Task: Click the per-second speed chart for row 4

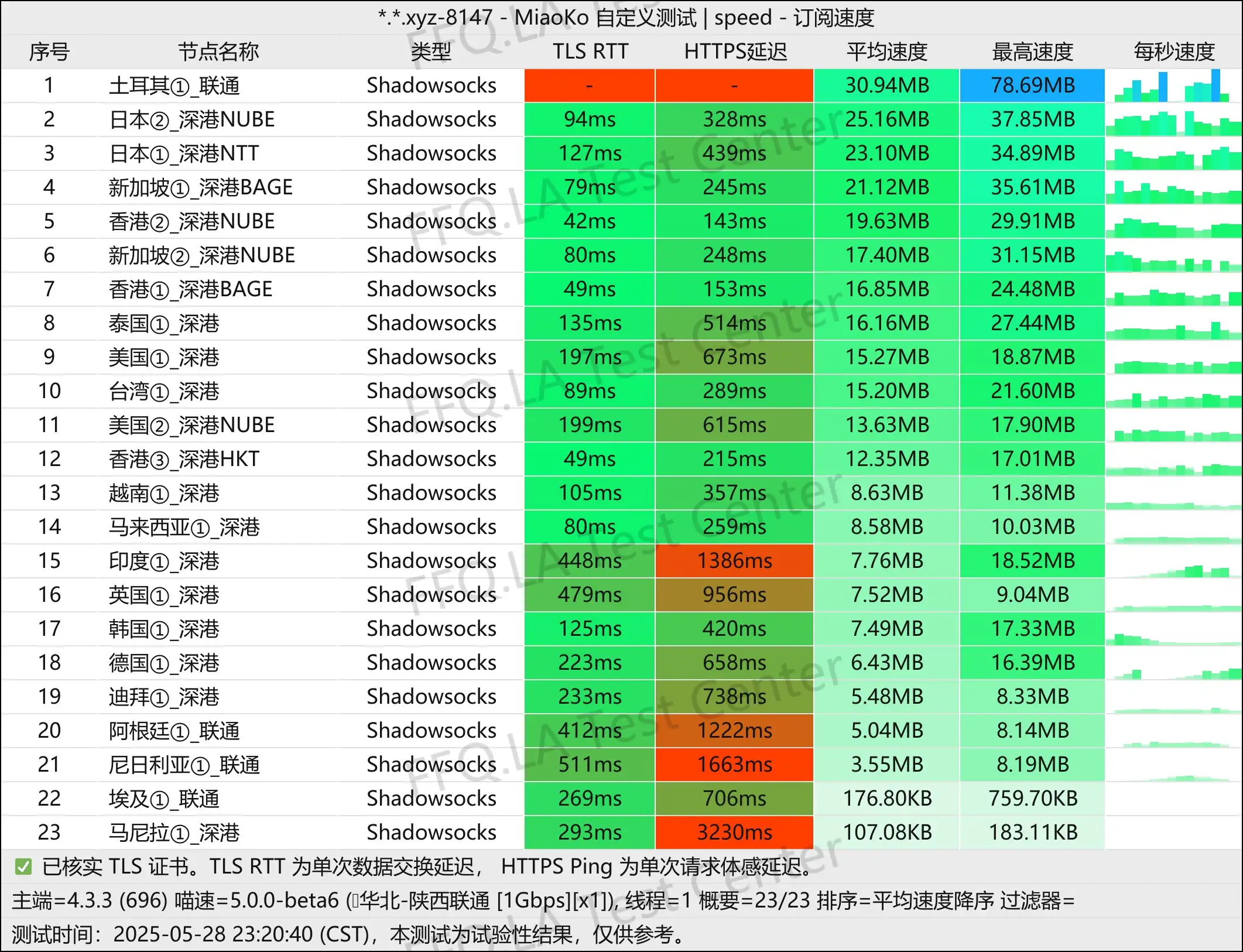Action: tap(1174, 187)
